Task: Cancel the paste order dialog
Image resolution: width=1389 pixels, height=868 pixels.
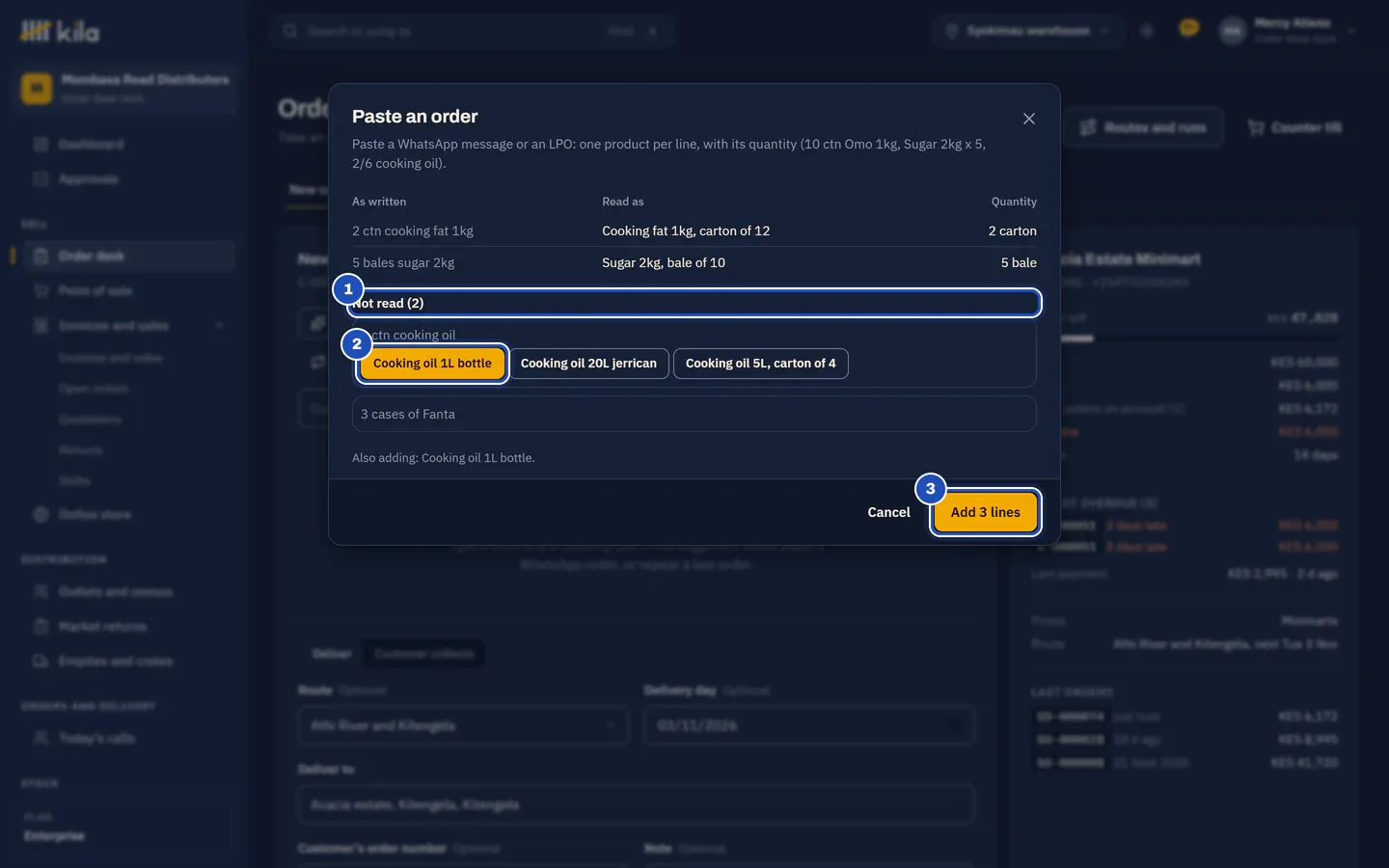Action: (x=888, y=512)
